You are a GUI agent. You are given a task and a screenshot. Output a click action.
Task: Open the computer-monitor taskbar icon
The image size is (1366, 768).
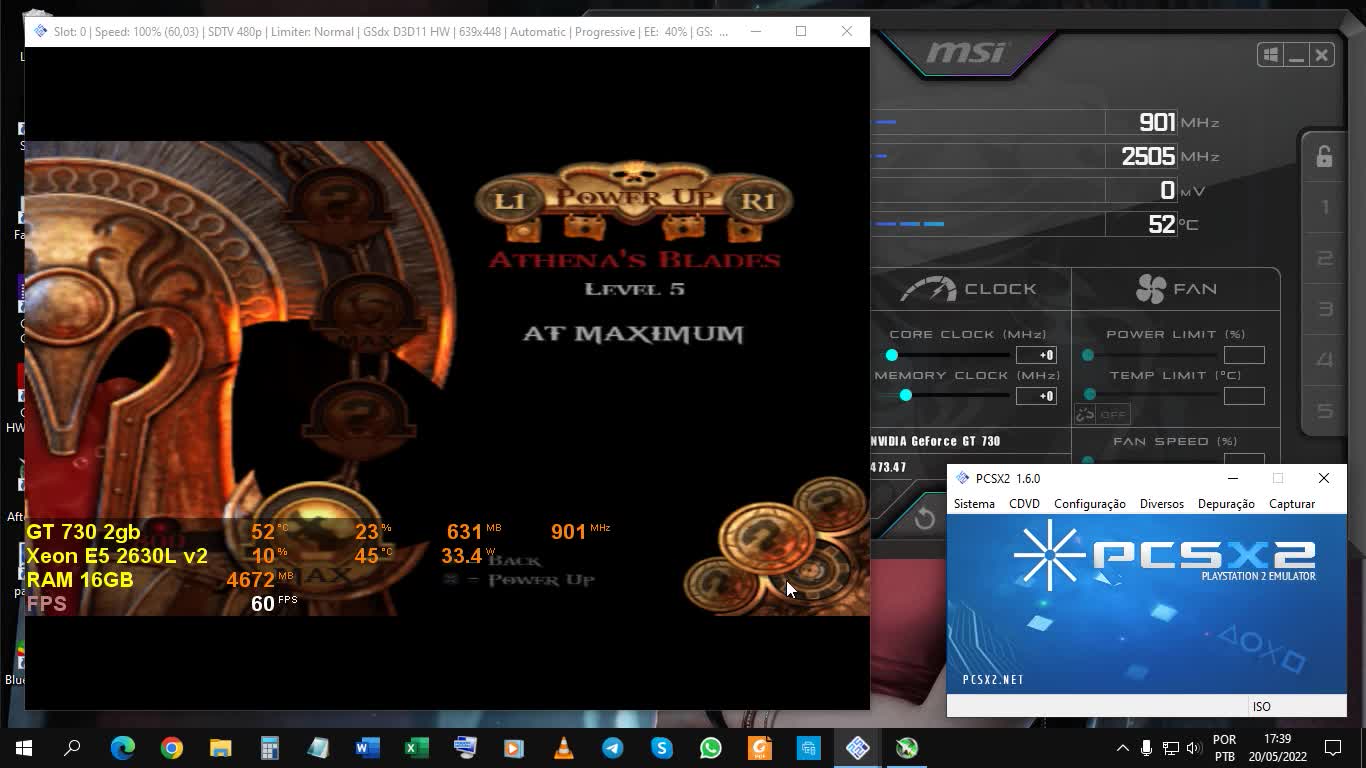tap(465, 748)
